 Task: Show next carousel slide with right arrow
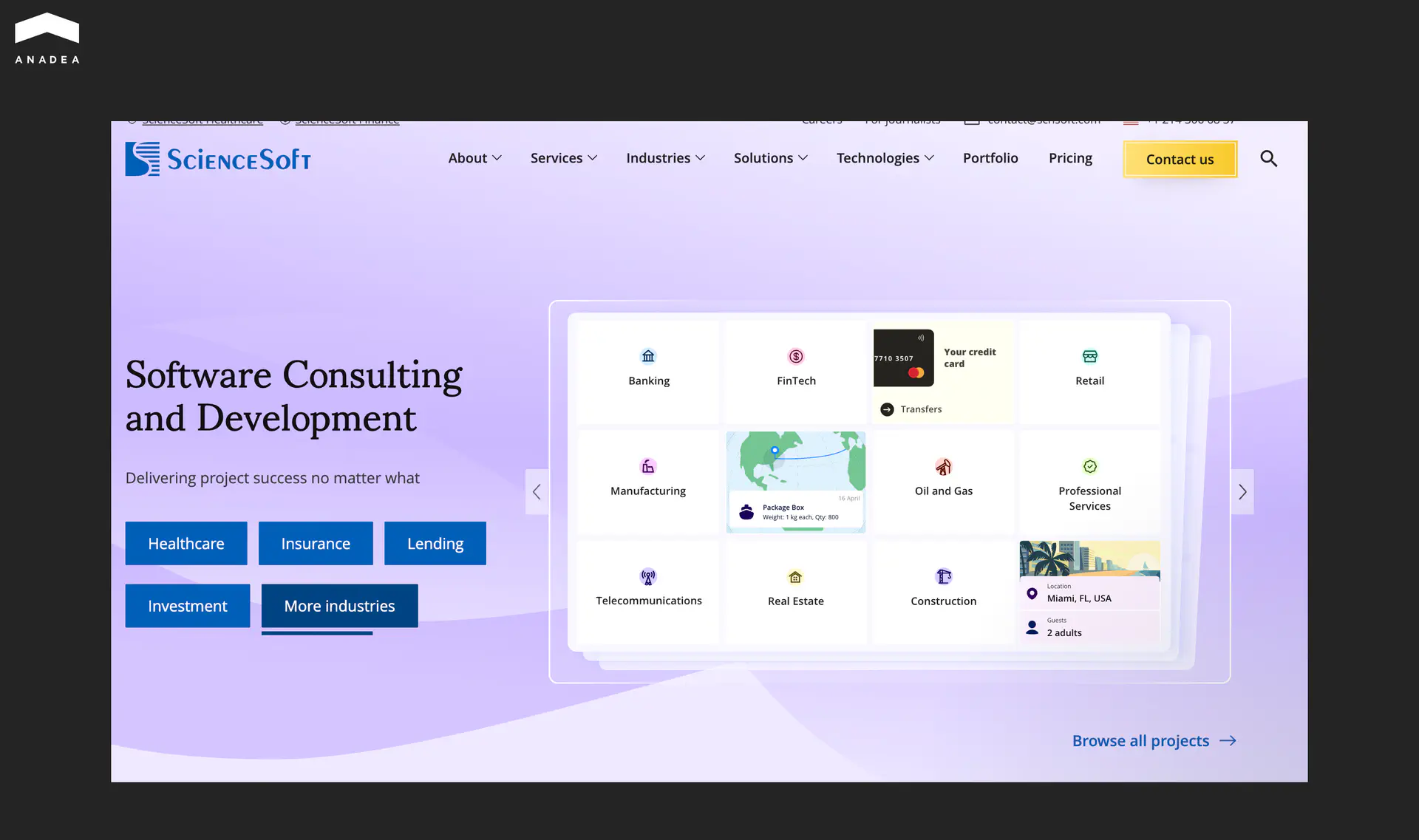pyautogui.click(x=1242, y=492)
